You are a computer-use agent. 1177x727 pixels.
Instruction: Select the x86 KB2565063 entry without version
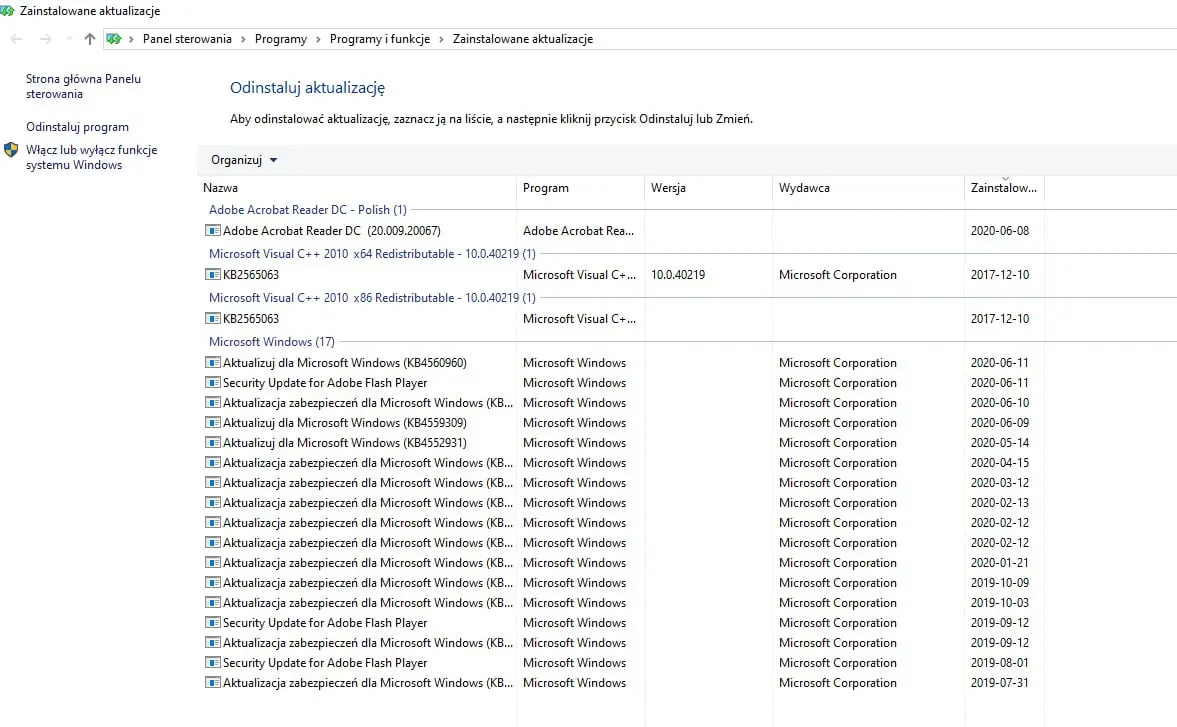pos(251,319)
